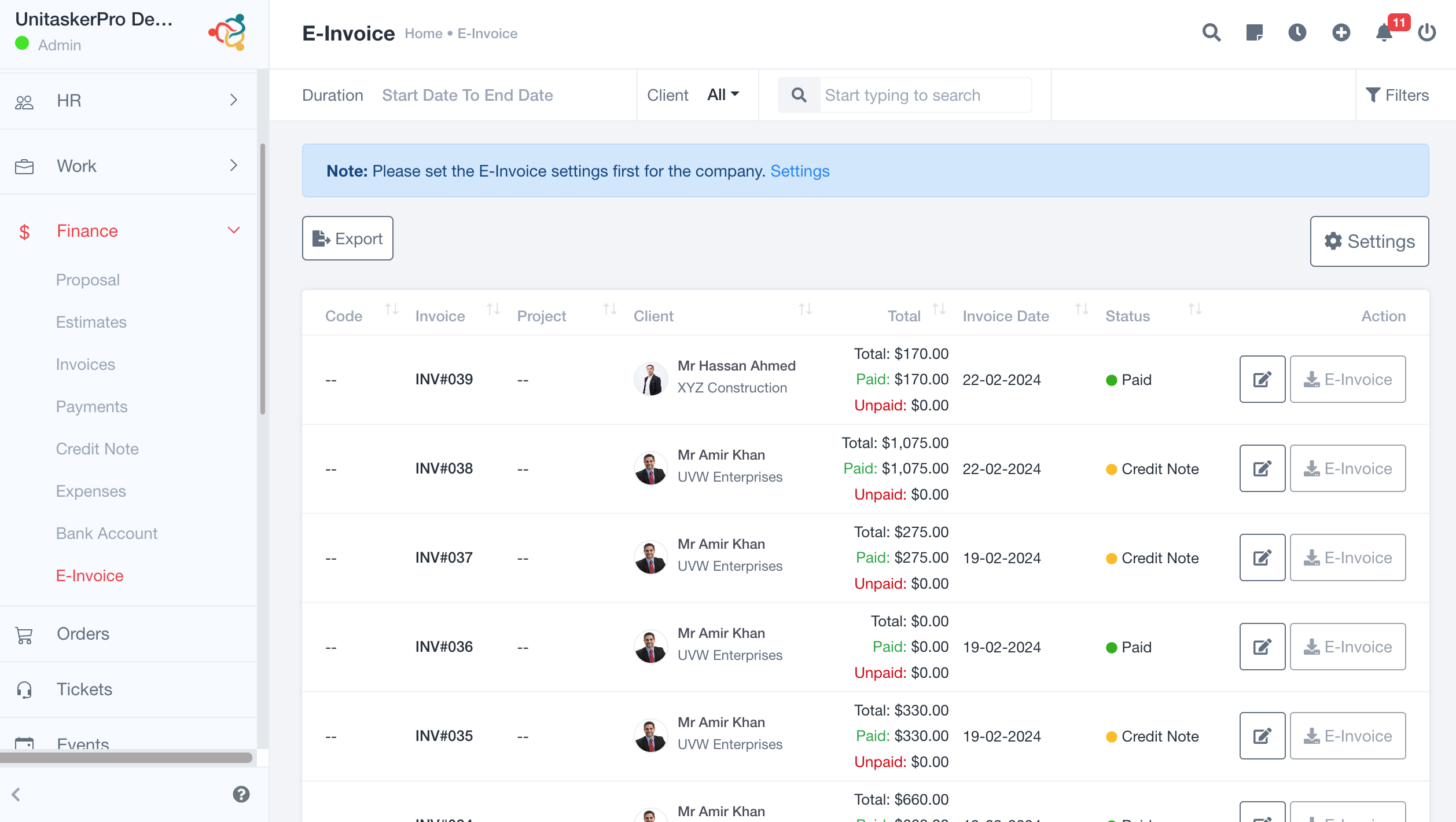Open the timer clock icon

coord(1297,32)
